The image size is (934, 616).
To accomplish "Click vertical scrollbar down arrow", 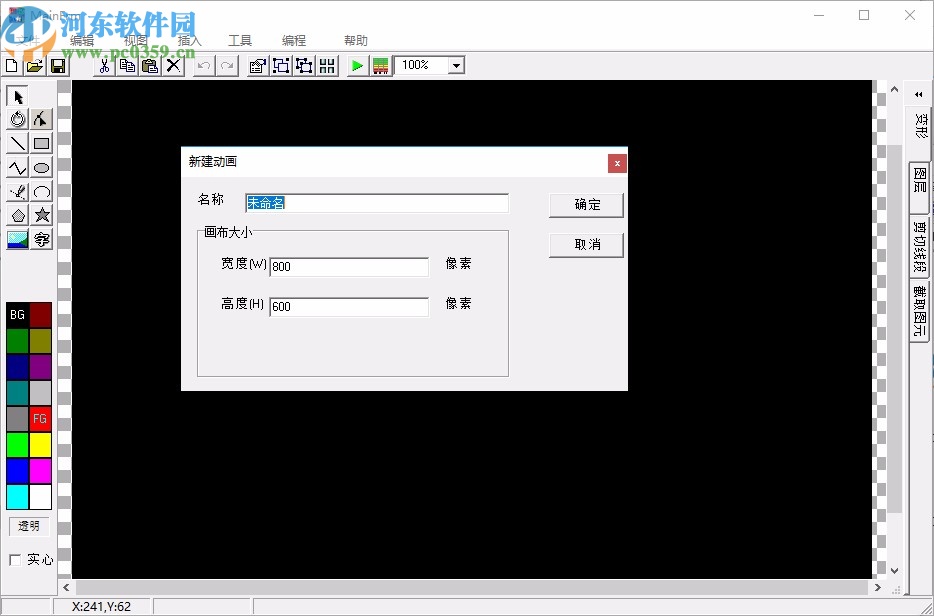I will [x=894, y=570].
